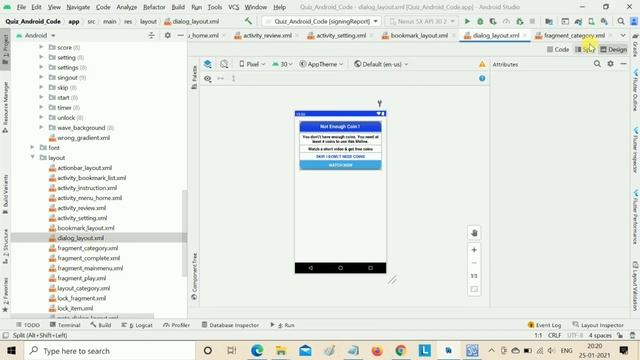Viewport: 640px width, 360px height.
Task: Click the taskbar search box
Action: [109, 351]
